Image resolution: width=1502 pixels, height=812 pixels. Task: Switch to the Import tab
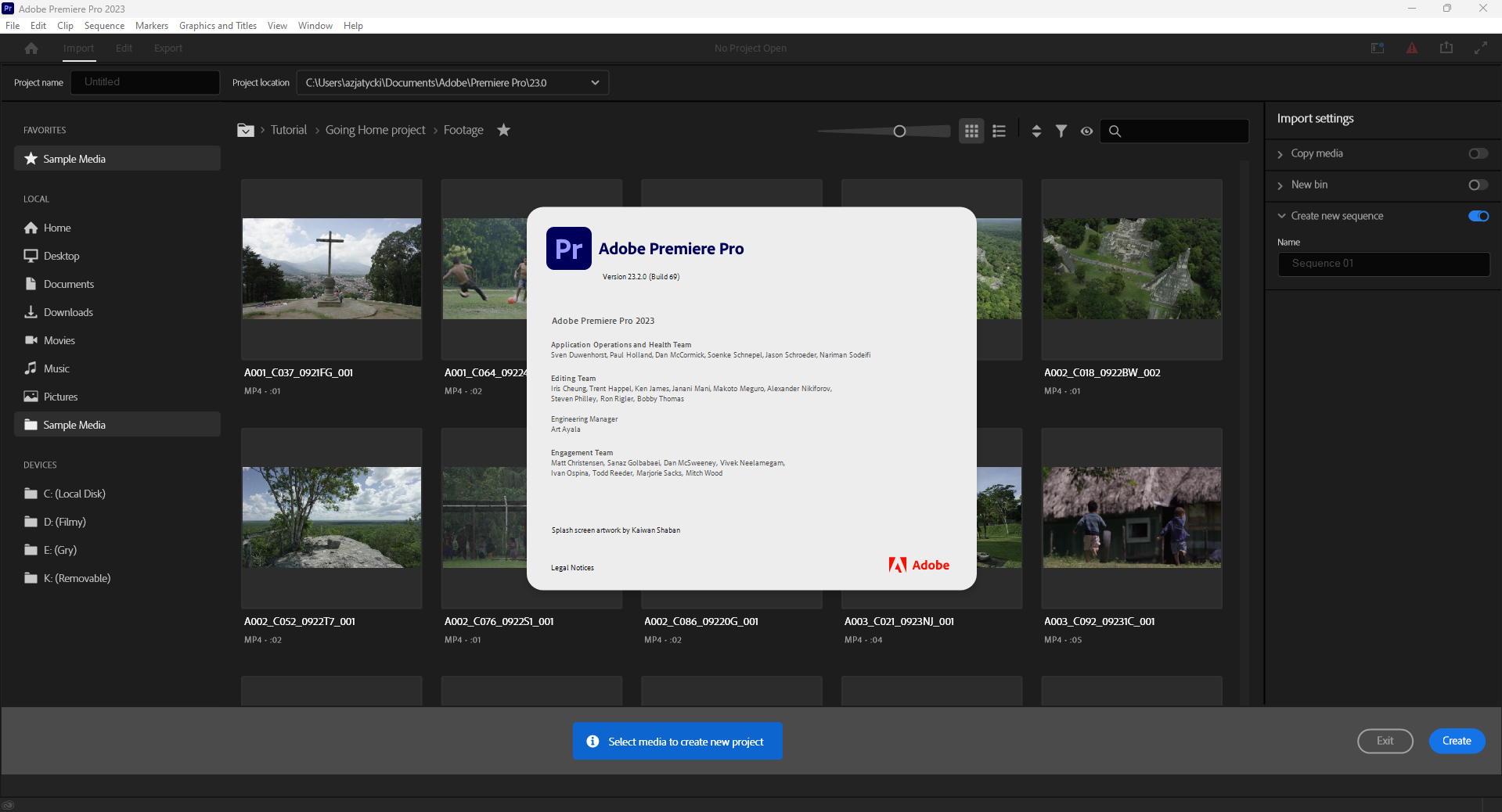coord(78,49)
